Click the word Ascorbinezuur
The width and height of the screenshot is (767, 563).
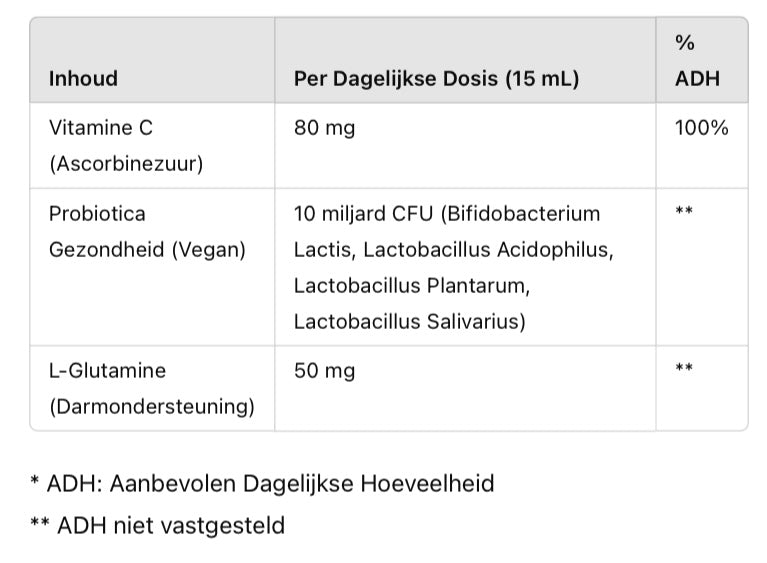coord(126,163)
